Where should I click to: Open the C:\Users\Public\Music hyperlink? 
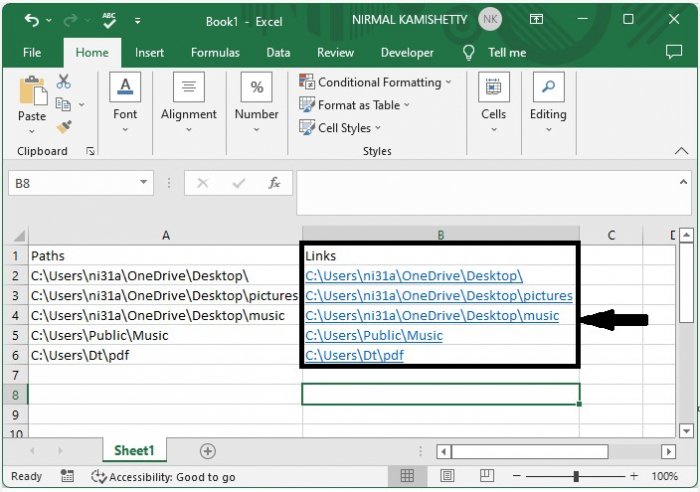374,336
